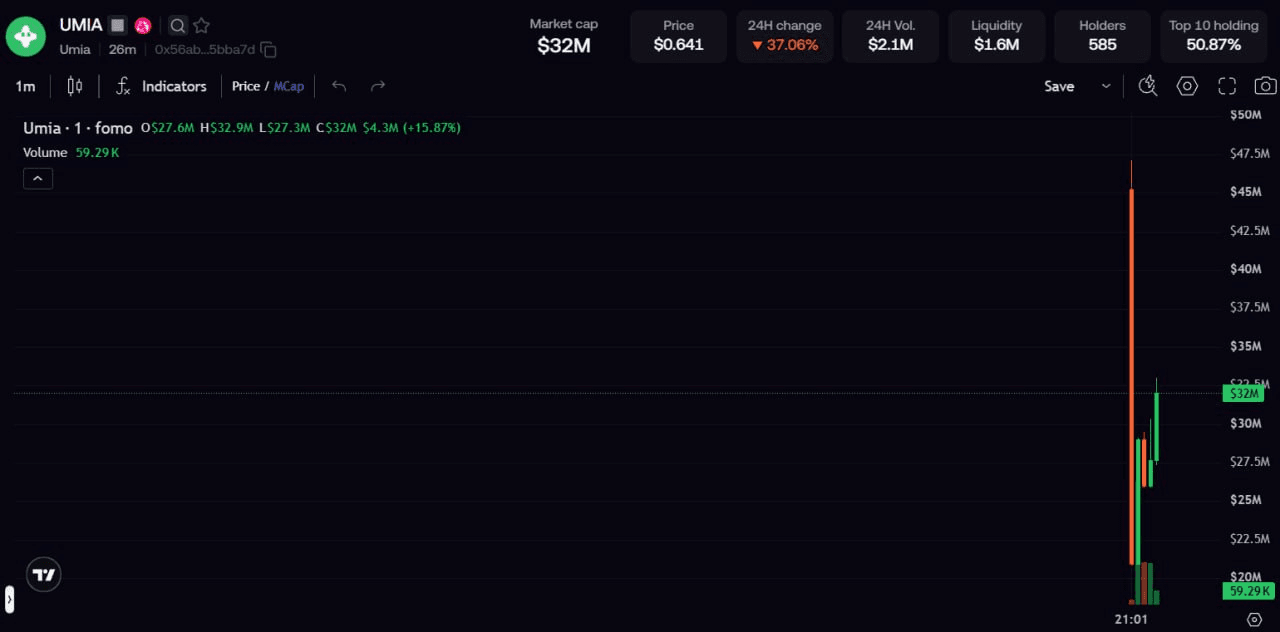
Task: Collapse the indicator legend chevron
Action: click(x=38, y=179)
